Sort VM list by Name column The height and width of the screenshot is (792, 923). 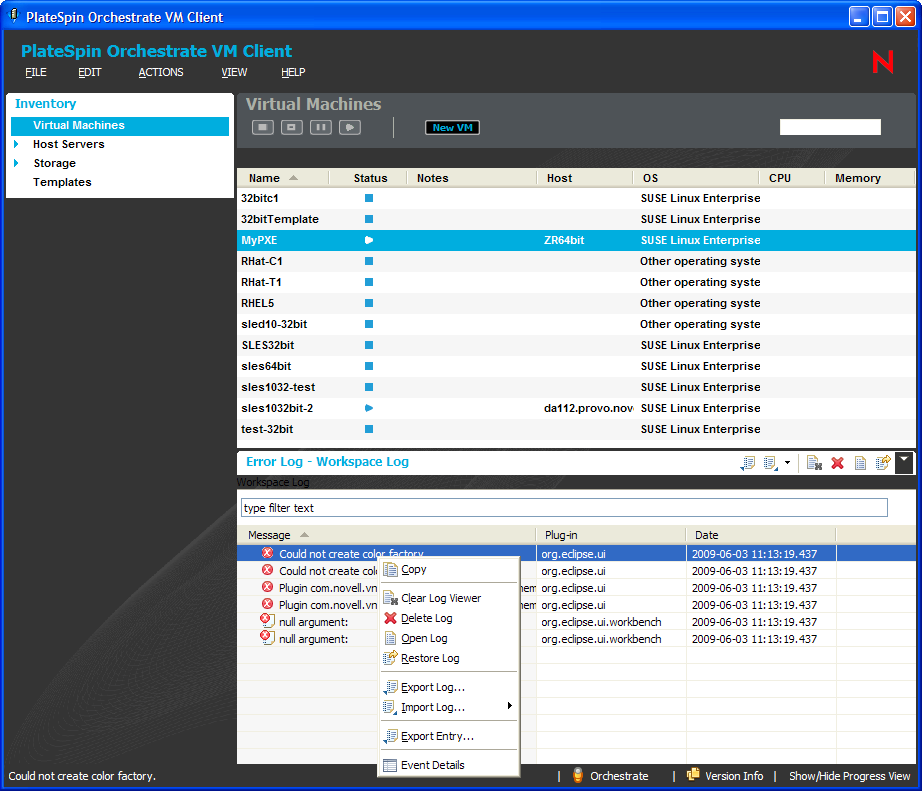pos(283,178)
